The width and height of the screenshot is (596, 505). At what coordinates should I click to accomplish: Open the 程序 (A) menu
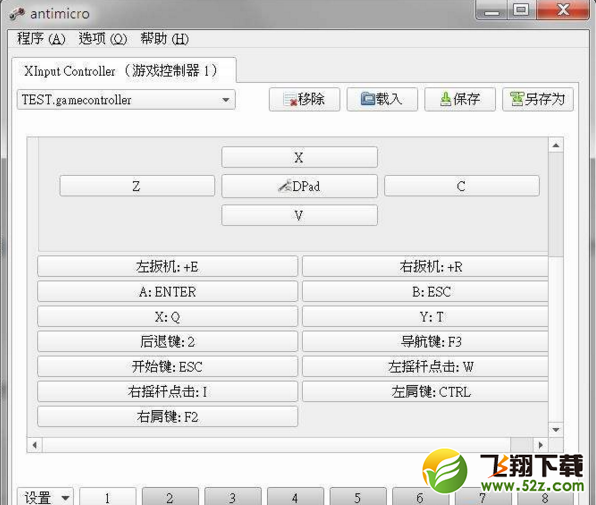point(41,39)
